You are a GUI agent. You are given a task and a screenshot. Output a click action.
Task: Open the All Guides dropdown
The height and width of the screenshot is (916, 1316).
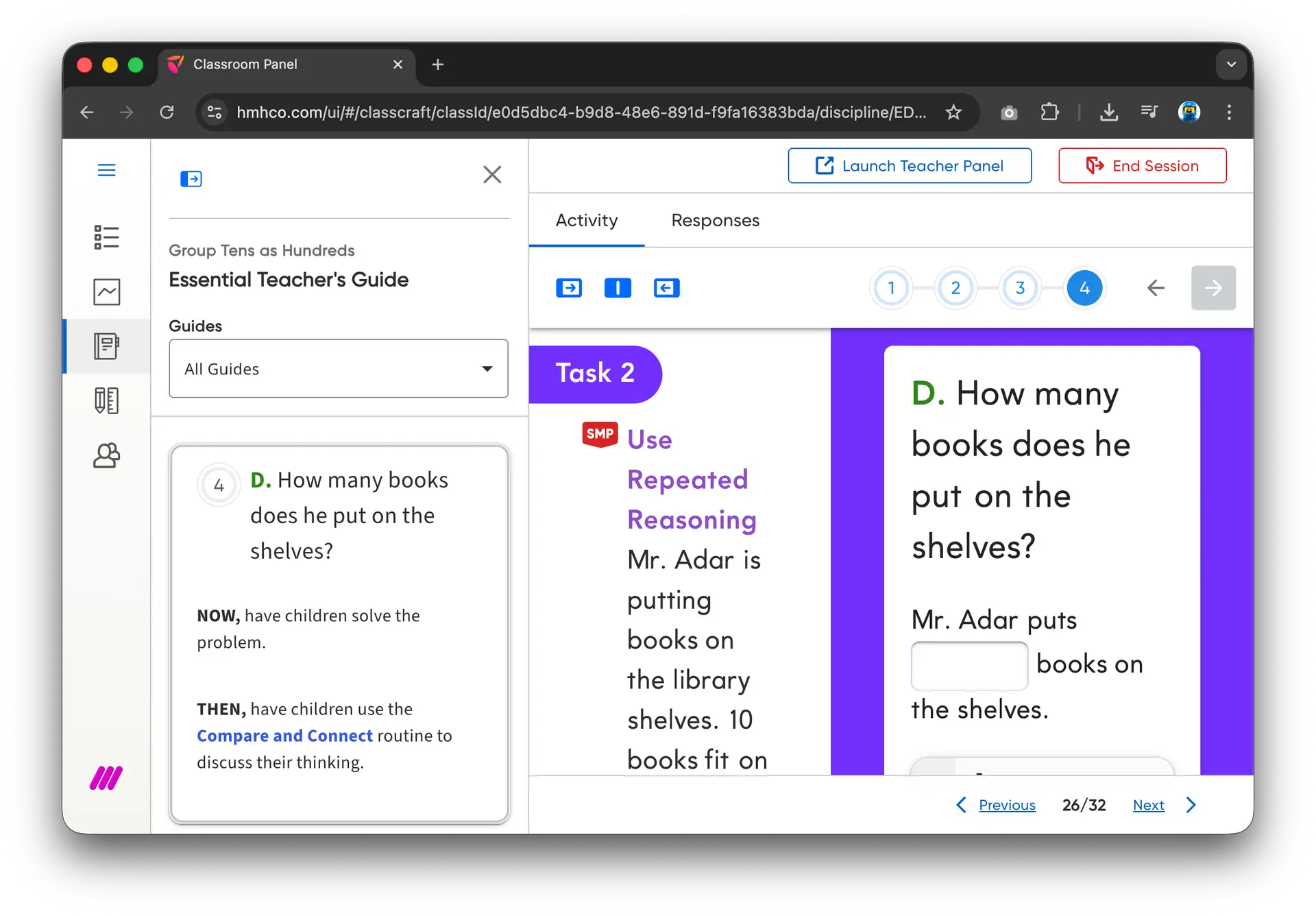pyautogui.click(x=338, y=369)
